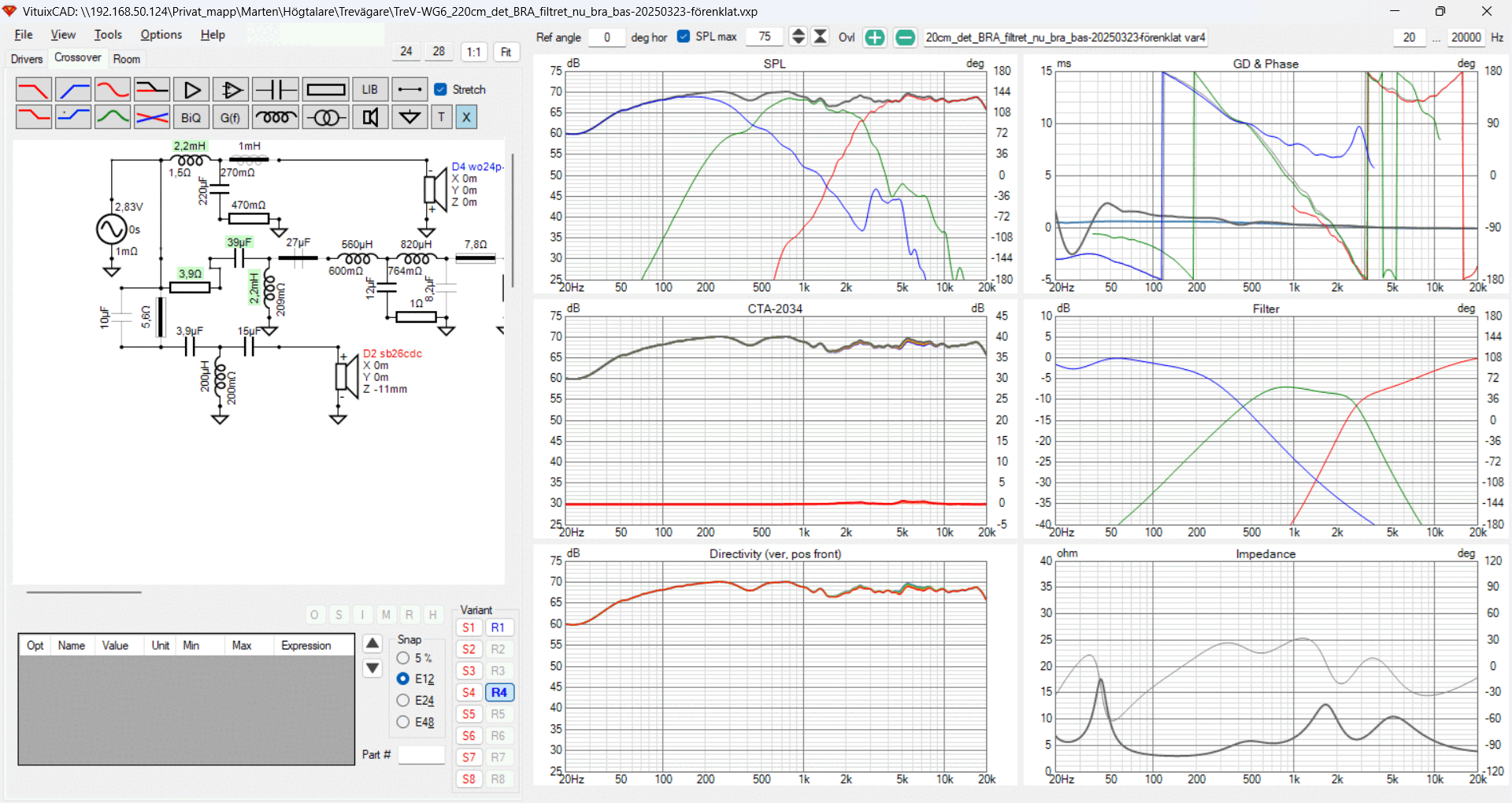Open the LIB component library
The image size is (1512, 803).
pos(370,90)
